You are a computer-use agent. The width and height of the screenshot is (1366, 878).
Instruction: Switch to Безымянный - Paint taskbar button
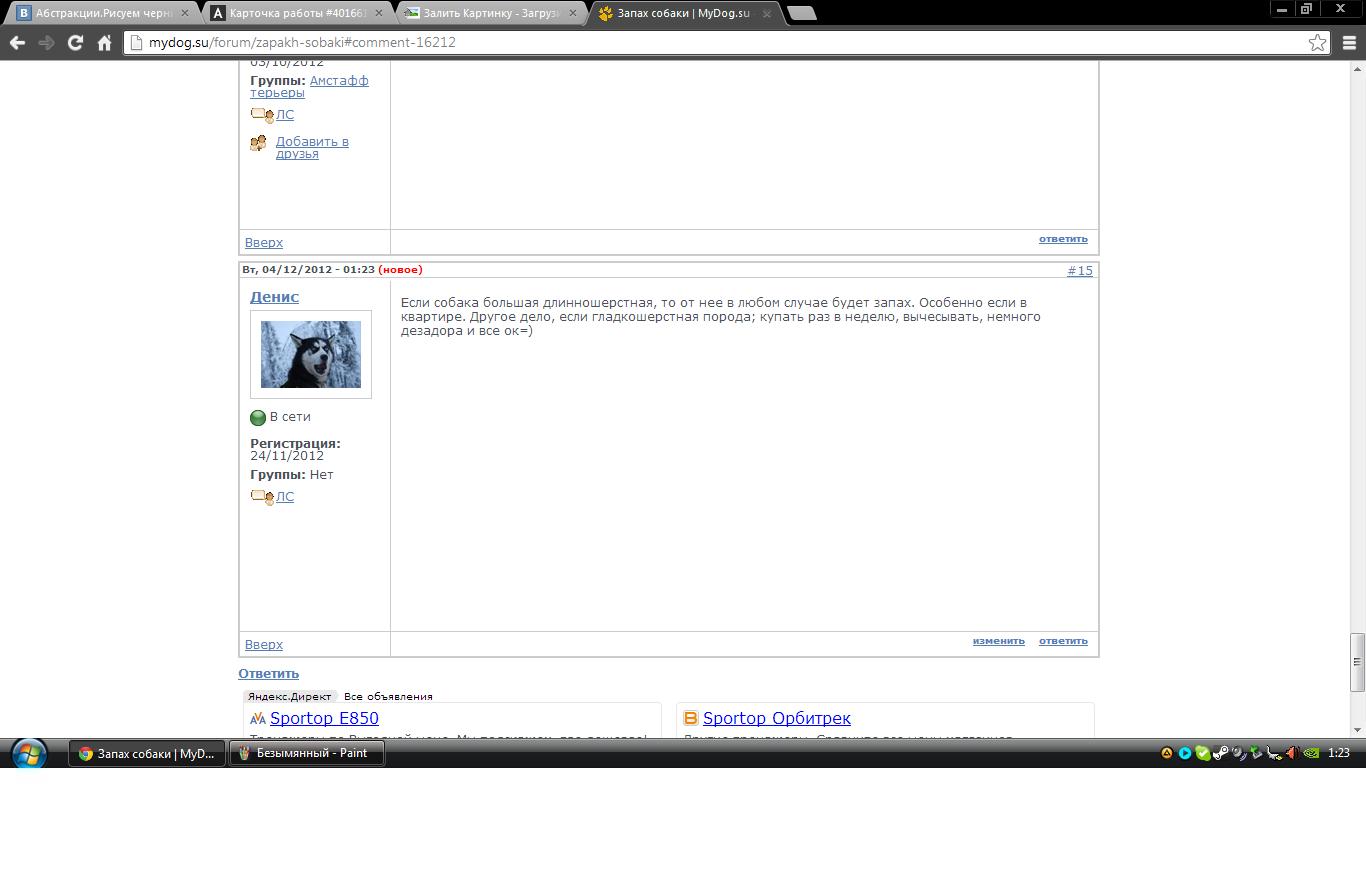click(307, 753)
